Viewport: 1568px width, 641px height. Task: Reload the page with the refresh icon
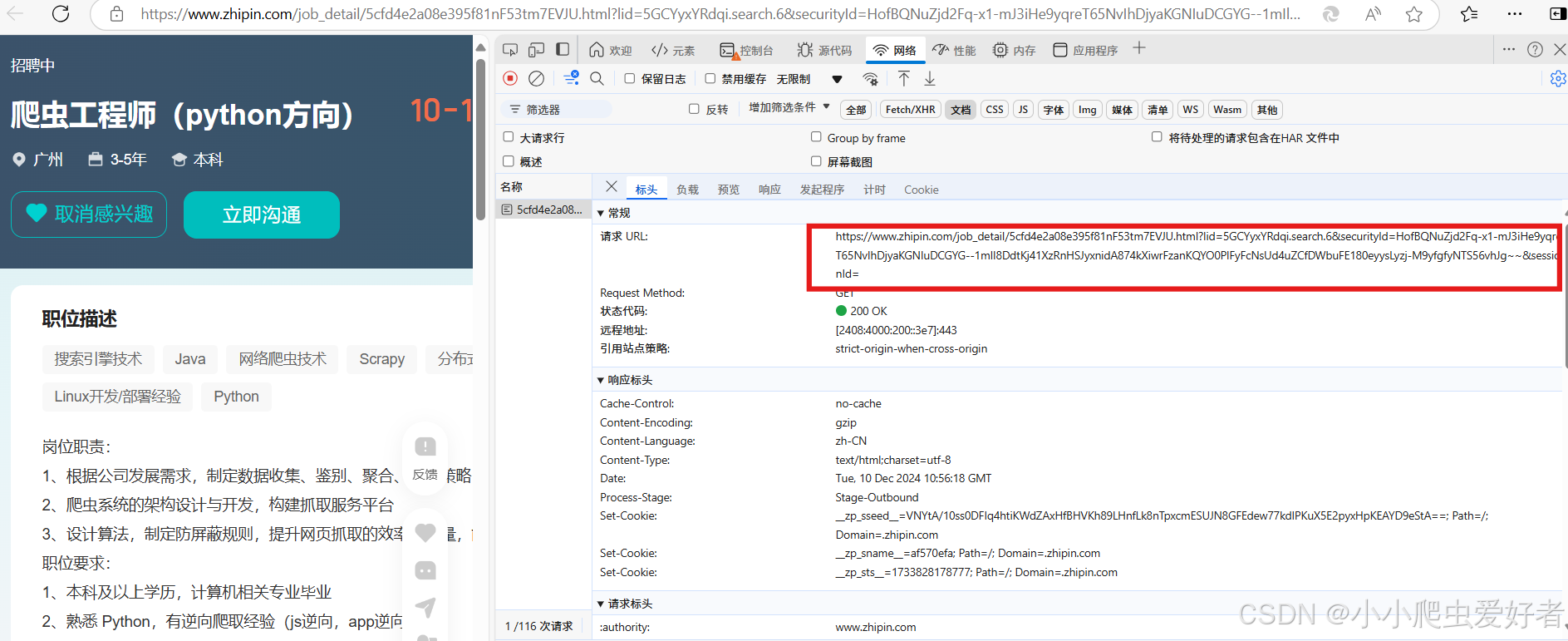[61, 13]
